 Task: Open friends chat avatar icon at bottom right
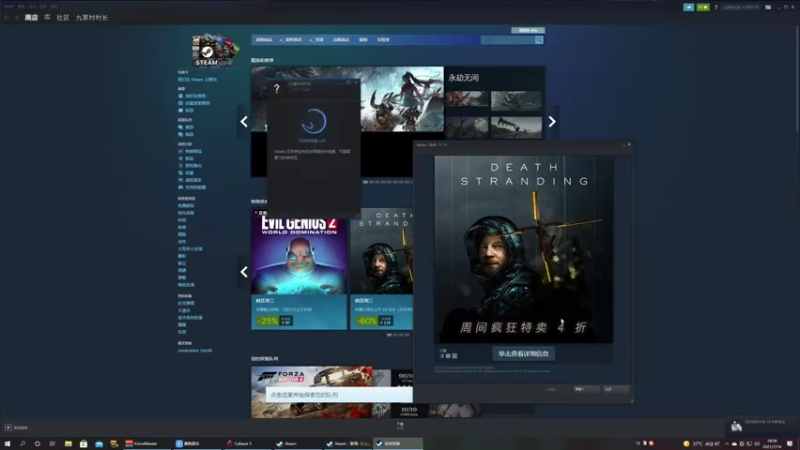(736, 426)
